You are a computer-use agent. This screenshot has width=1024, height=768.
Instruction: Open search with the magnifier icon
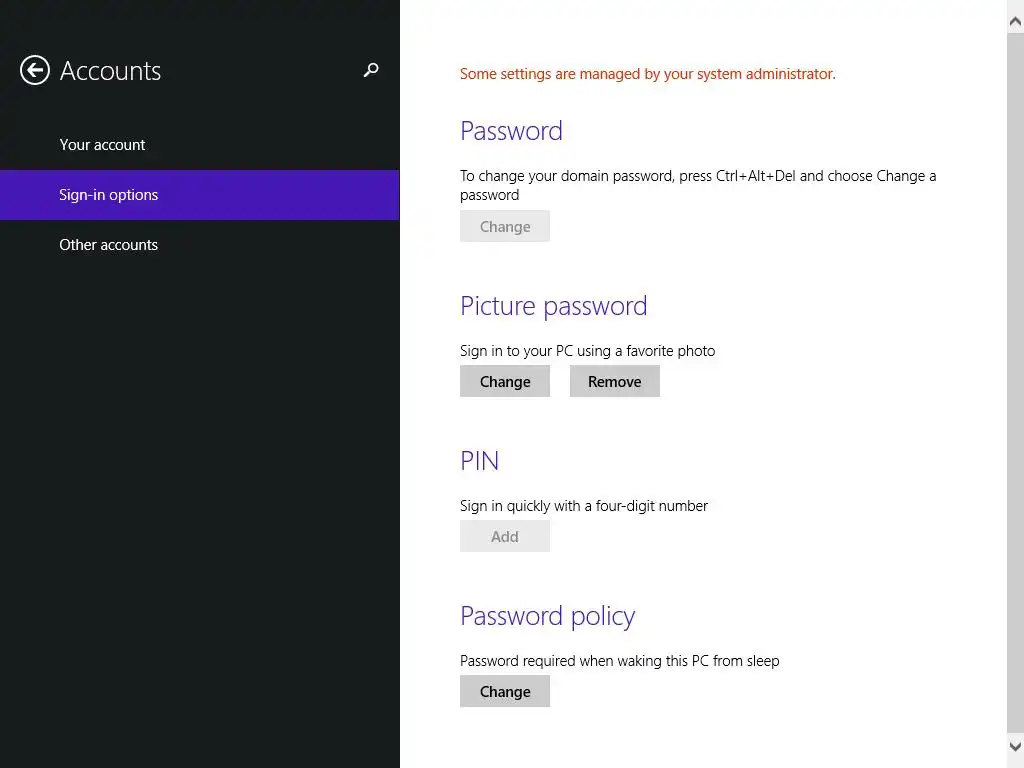[371, 70]
